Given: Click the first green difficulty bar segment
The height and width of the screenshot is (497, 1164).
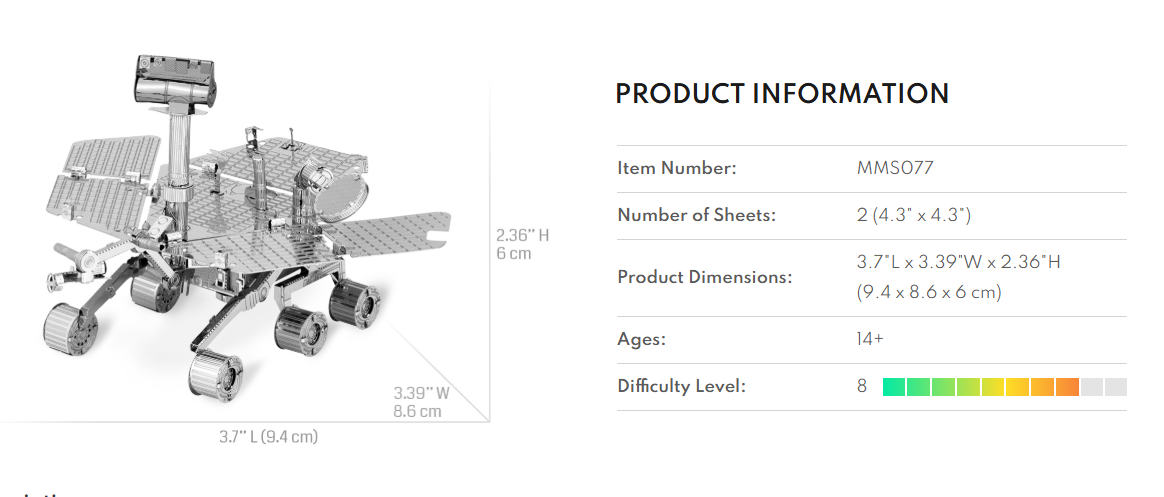Looking at the screenshot, I should 894,387.
